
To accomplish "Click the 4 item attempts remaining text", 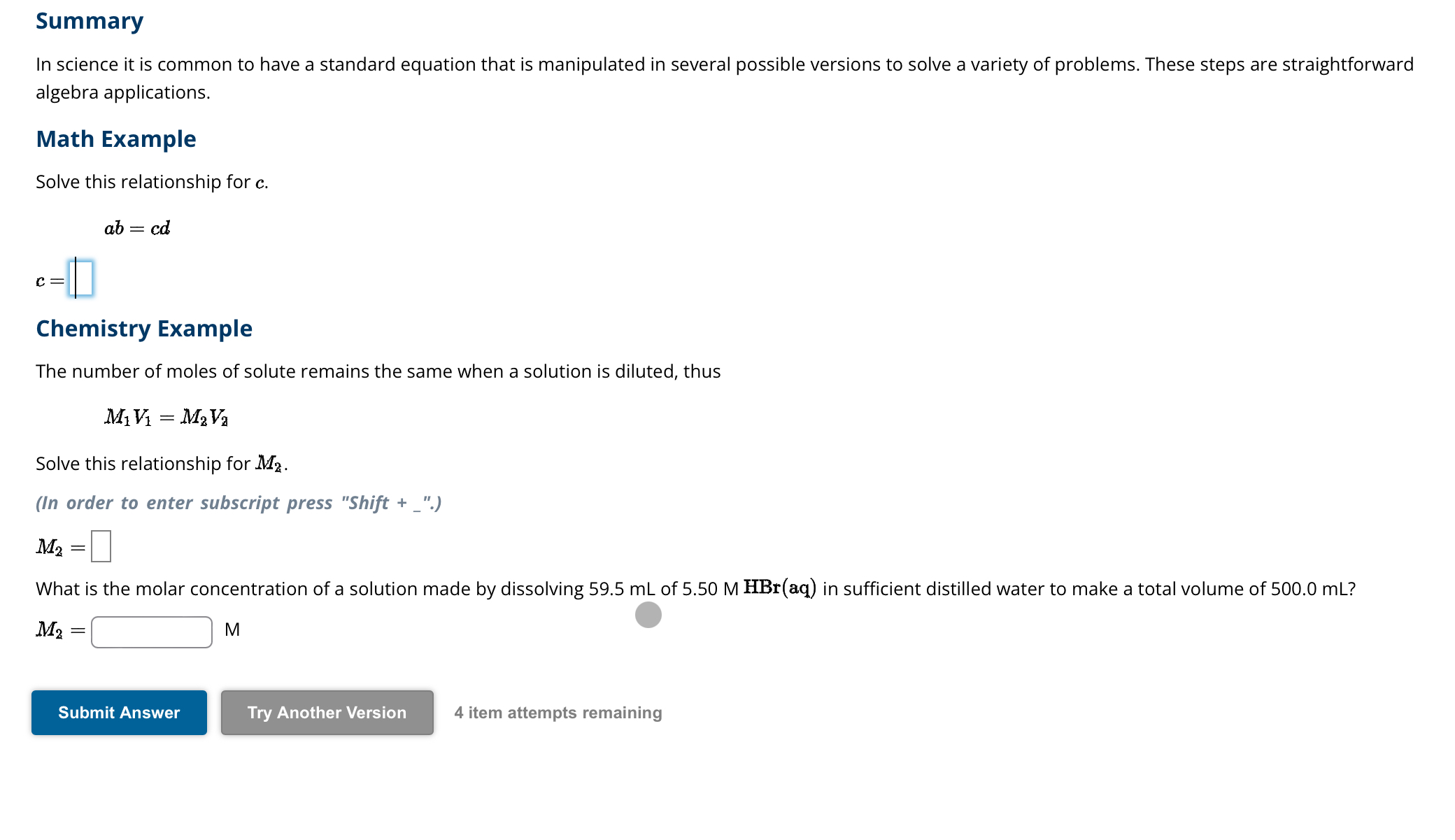I will coord(558,712).
